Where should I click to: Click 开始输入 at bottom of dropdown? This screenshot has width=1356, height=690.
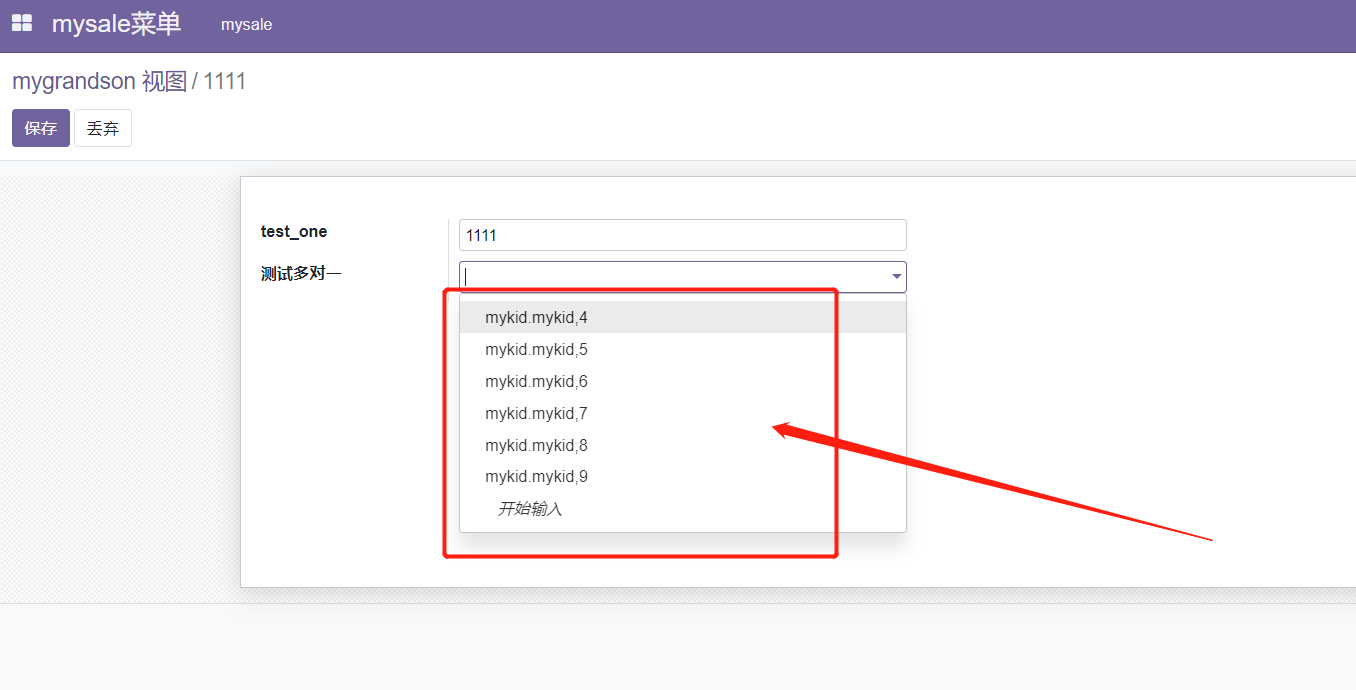point(530,508)
